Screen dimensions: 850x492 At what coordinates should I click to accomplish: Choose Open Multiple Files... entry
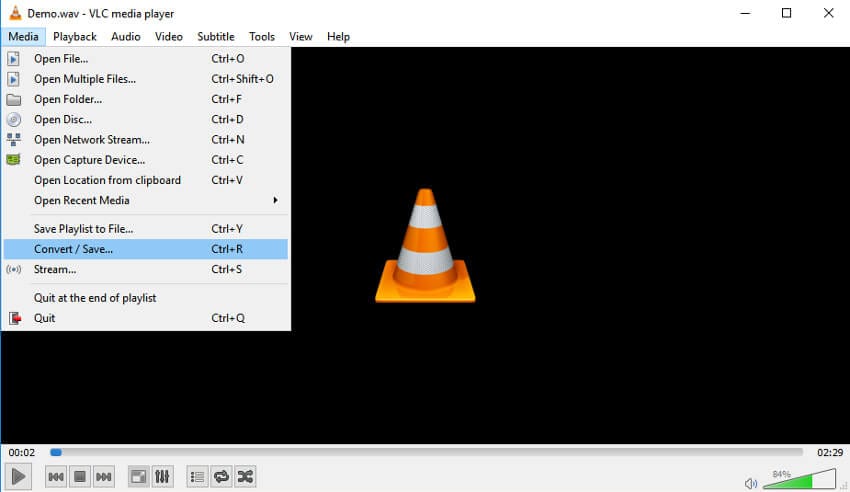[x=145, y=79]
